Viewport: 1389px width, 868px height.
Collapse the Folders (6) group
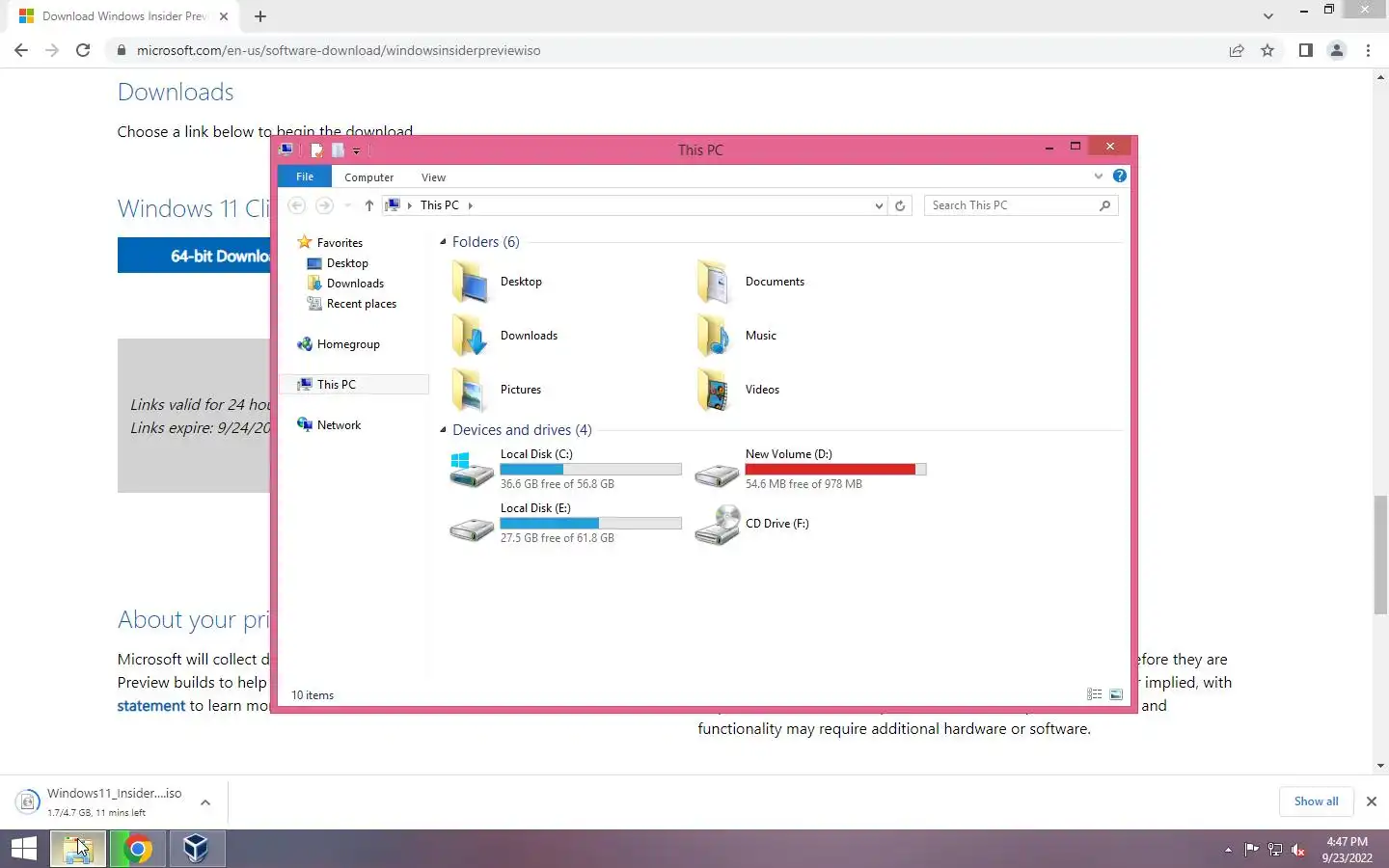[443, 242]
